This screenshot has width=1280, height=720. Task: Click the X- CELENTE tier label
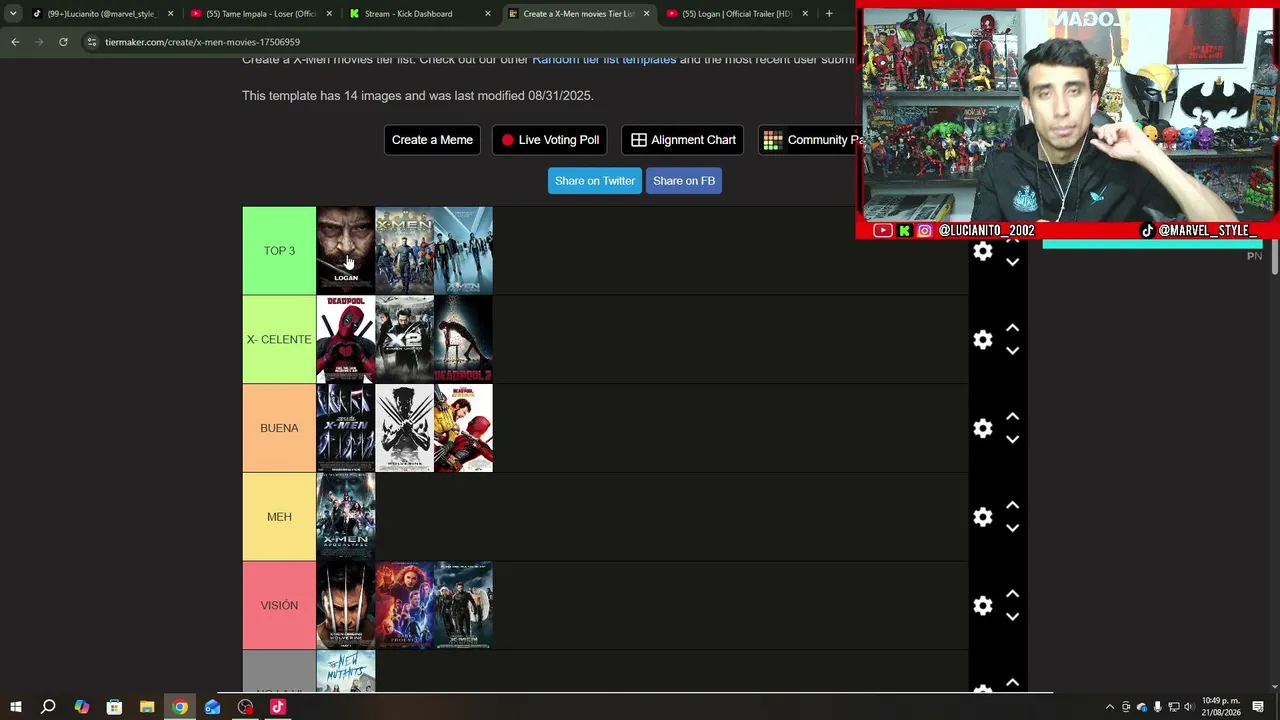pyautogui.click(x=279, y=340)
